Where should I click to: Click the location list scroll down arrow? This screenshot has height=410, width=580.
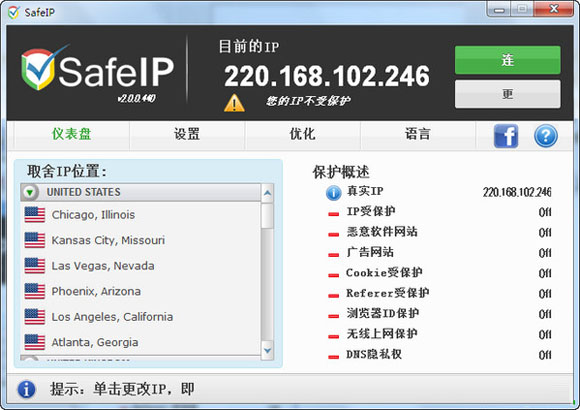click(x=267, y=350)
